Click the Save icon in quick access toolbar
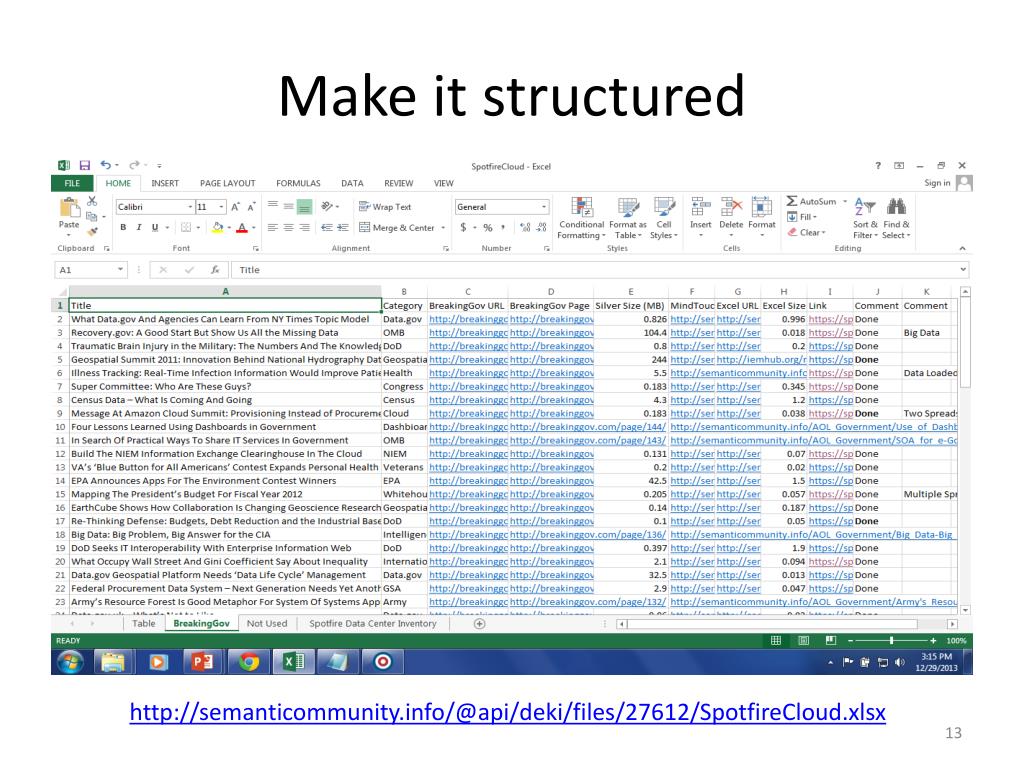 pos(84,166)
